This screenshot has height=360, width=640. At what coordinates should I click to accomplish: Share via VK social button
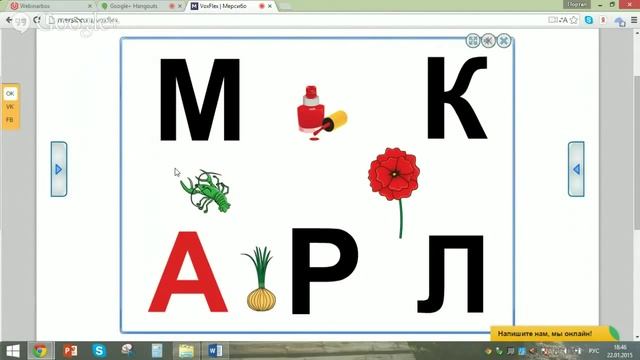(10, 107)
